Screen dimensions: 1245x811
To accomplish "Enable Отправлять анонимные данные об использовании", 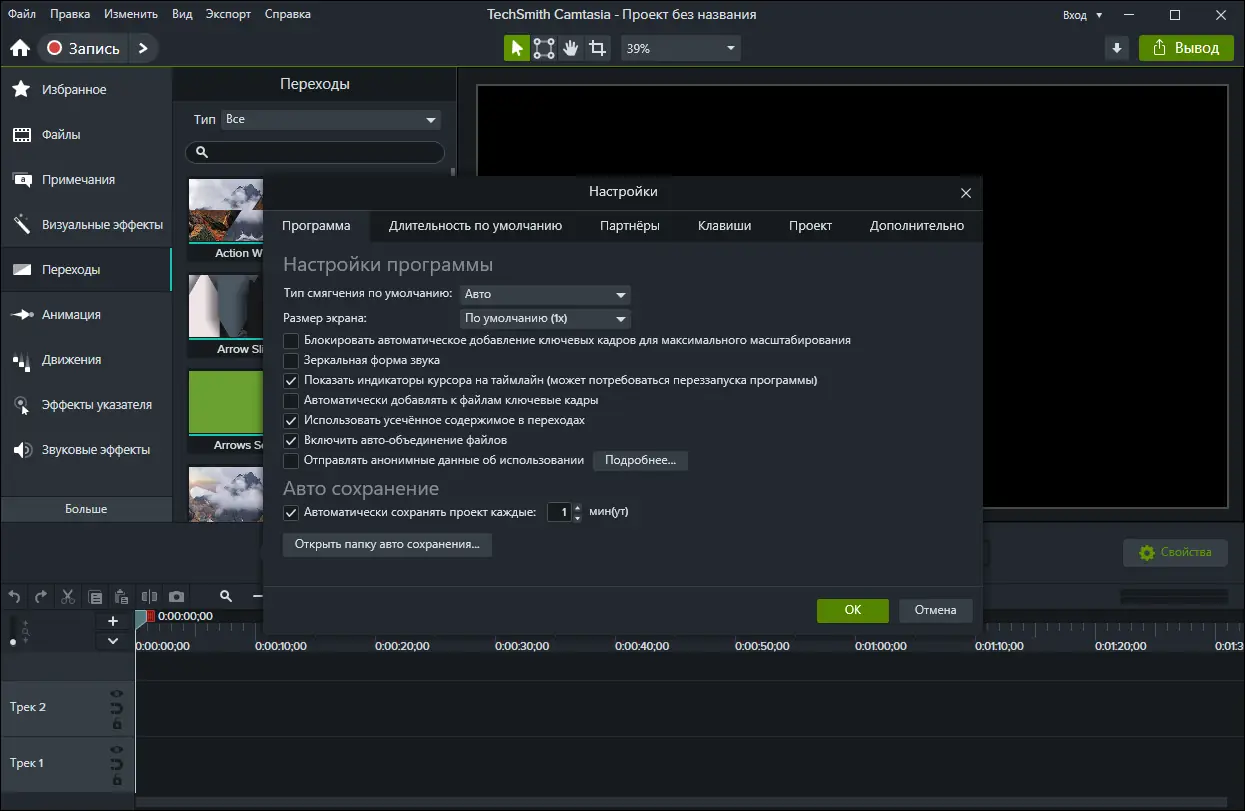I will 291,461.
